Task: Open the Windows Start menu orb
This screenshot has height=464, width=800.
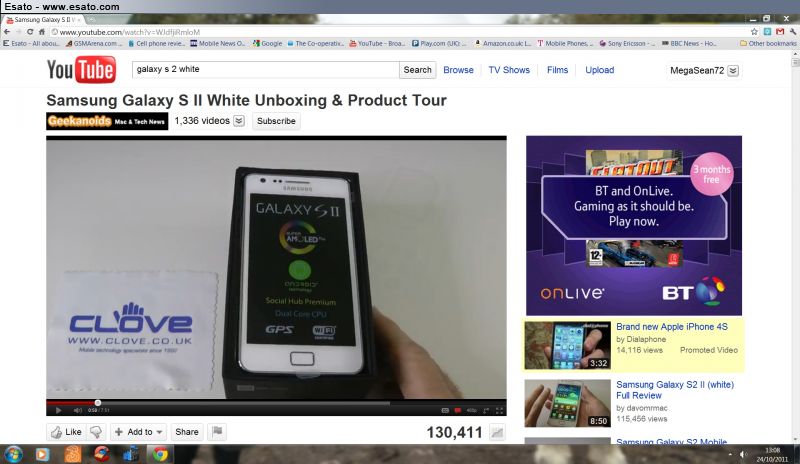Action: tap(13, 454)
